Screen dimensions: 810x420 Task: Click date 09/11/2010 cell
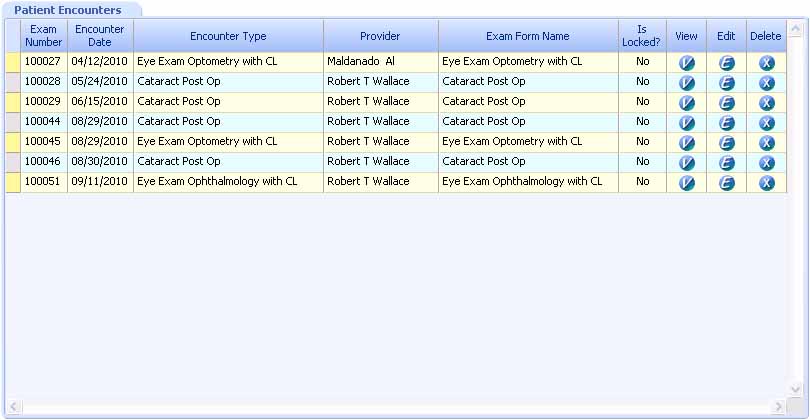coord(100,181)
